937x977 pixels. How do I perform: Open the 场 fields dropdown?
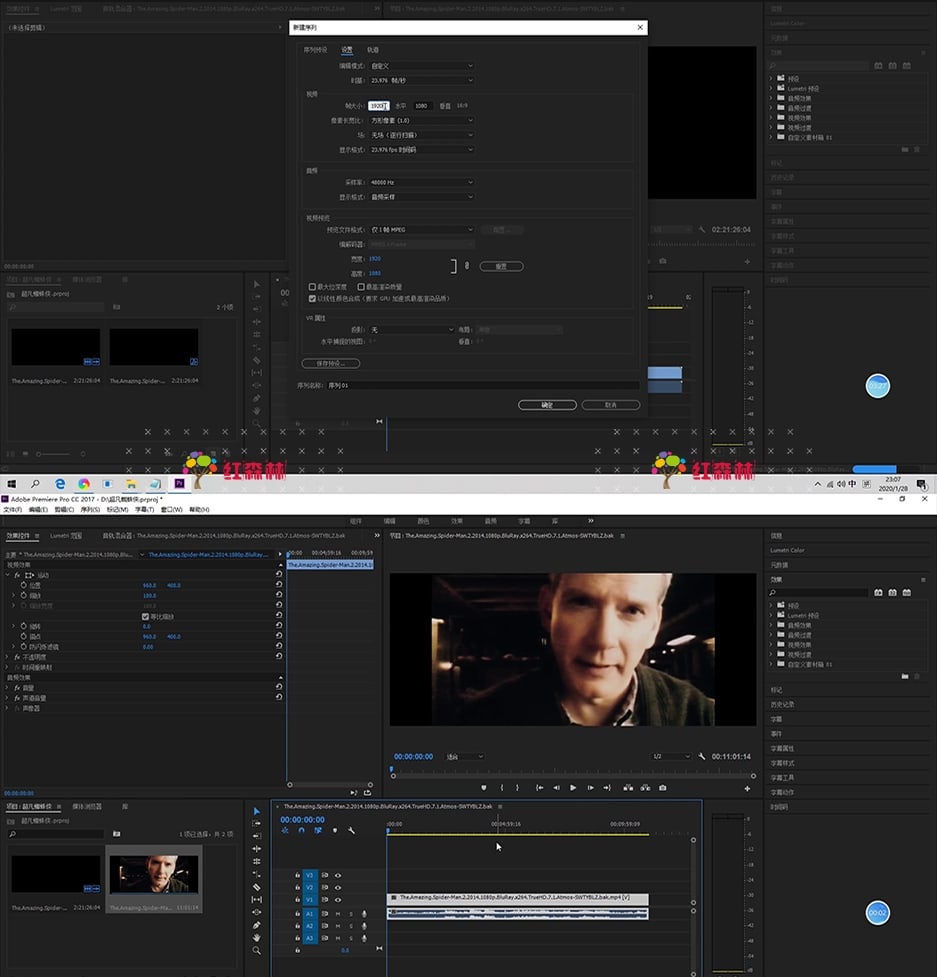tap(421, 135)
